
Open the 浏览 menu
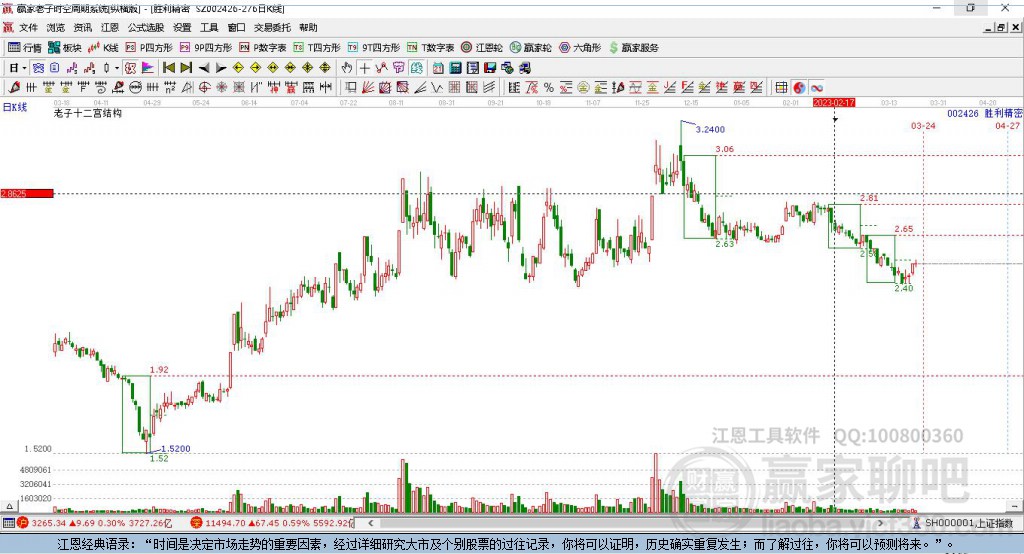coord(56,27)
